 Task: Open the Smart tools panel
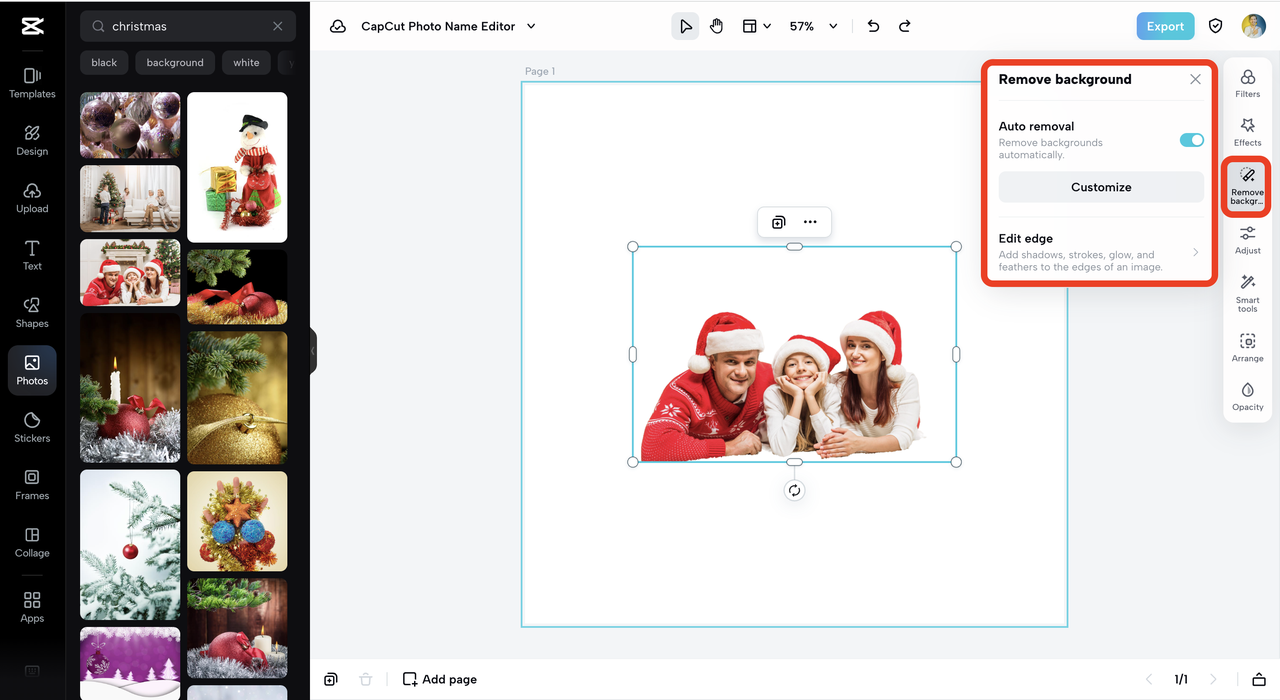click(1248, 294)
